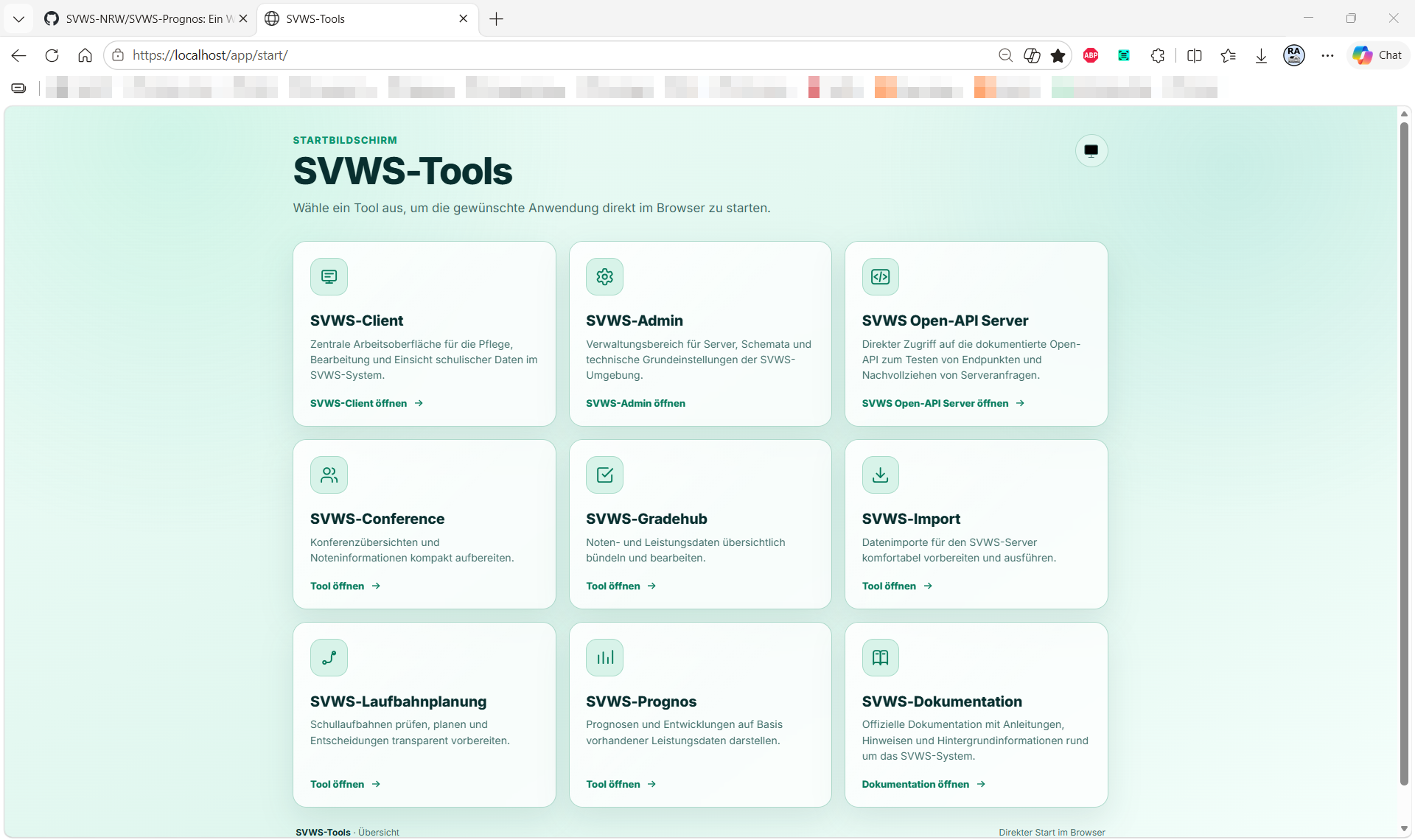Viewport: 1415px width, 840px height.
Task: Open Tool öffnen under SVWS-Prognos
Action: tap(621, 784)
